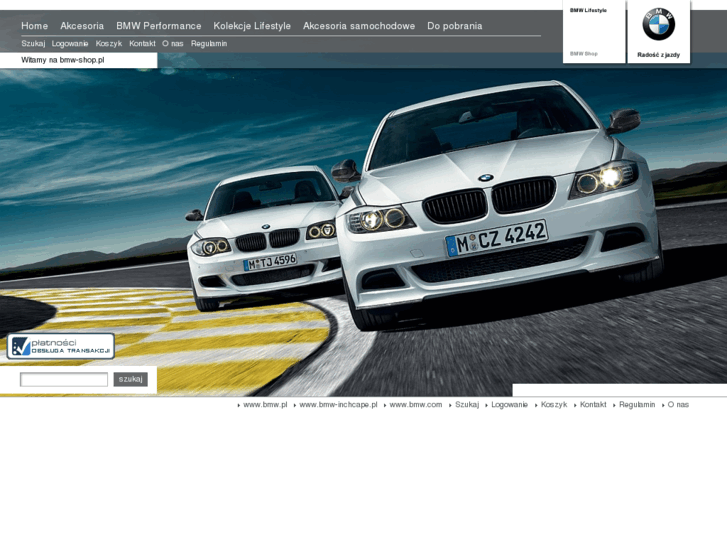Open the Akcesoria menu

tap(82, 26)
